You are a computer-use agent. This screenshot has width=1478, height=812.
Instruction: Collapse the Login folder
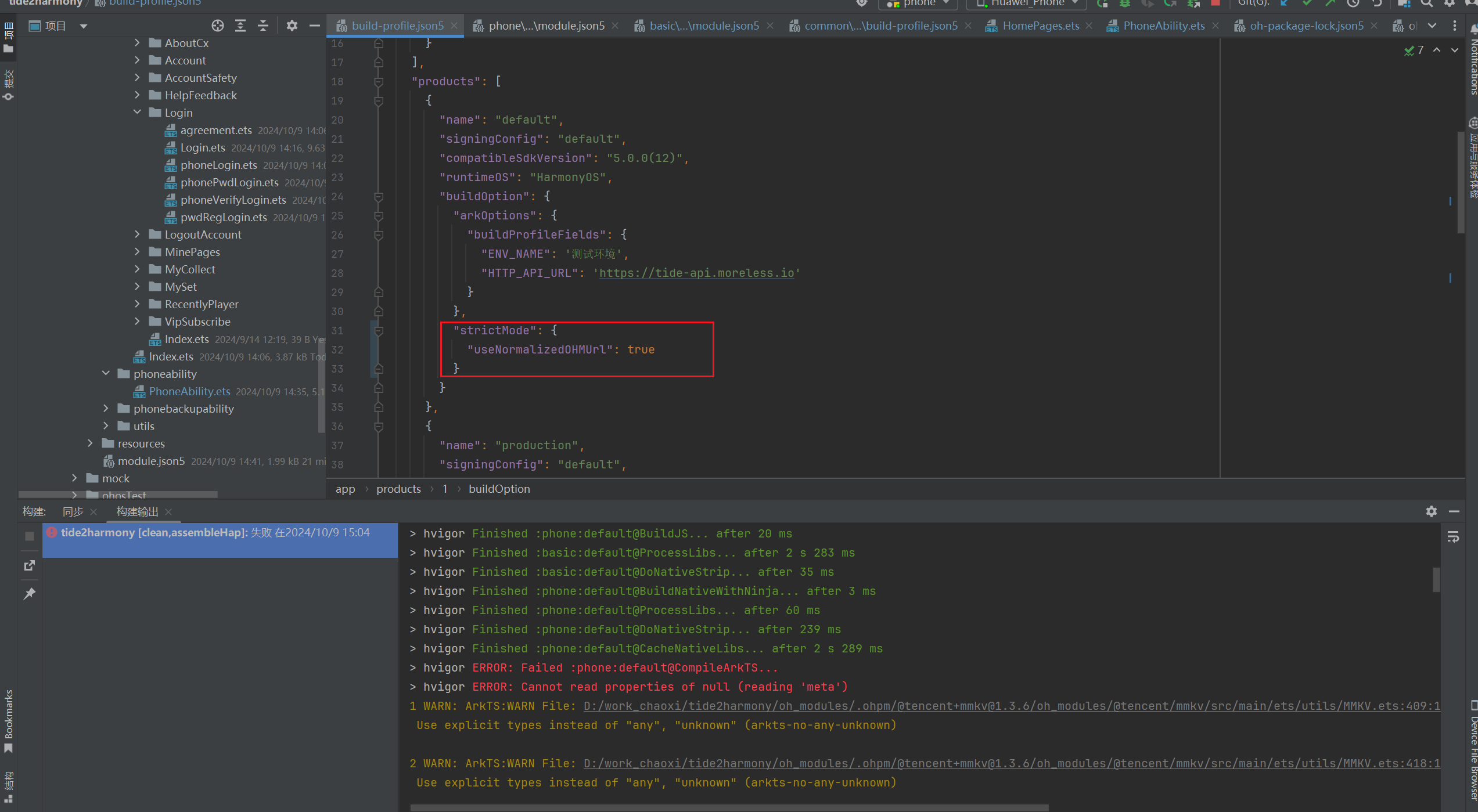point(137,113)
